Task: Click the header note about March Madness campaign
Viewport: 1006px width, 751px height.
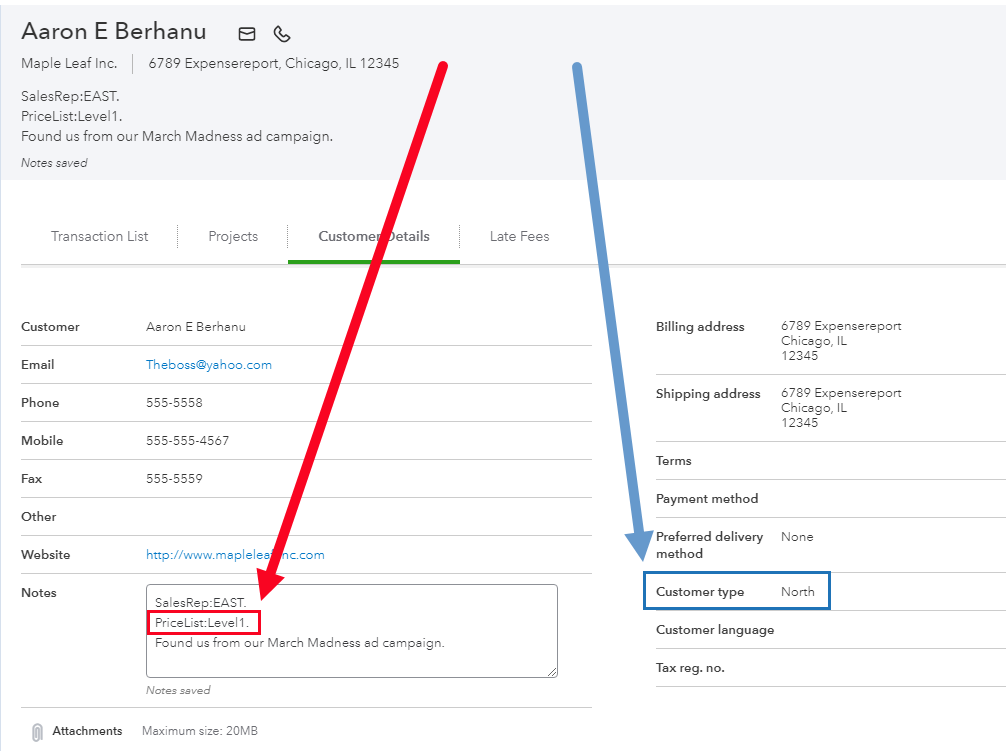Action: (x=177, y=137)
